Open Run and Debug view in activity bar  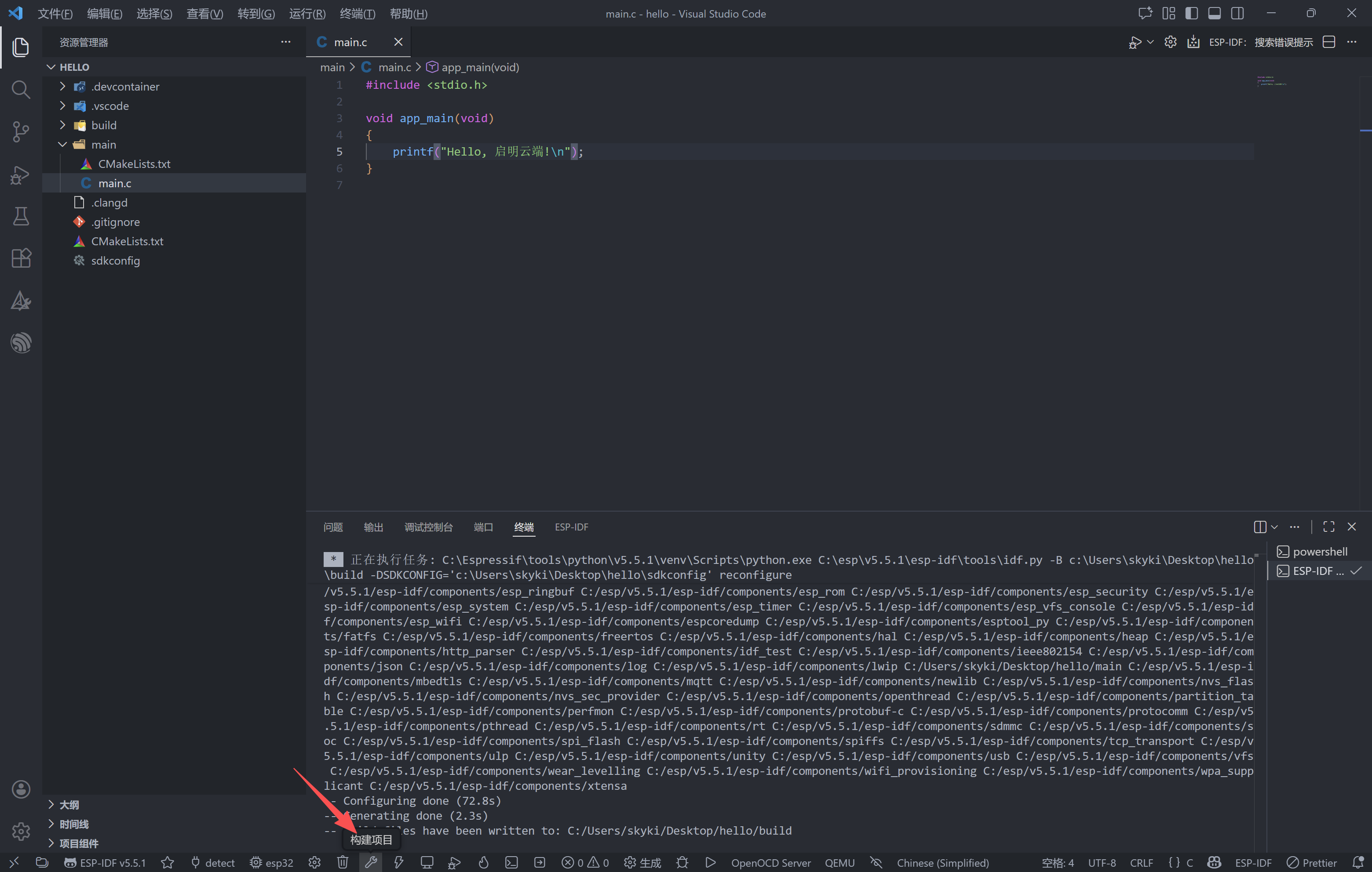[x=21, y=174]
